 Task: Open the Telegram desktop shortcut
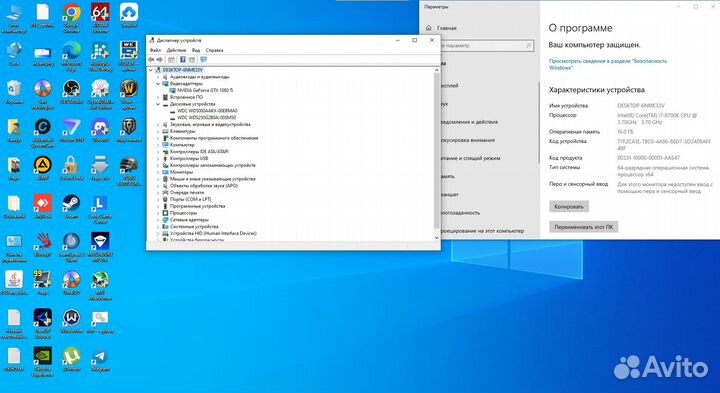100,359
